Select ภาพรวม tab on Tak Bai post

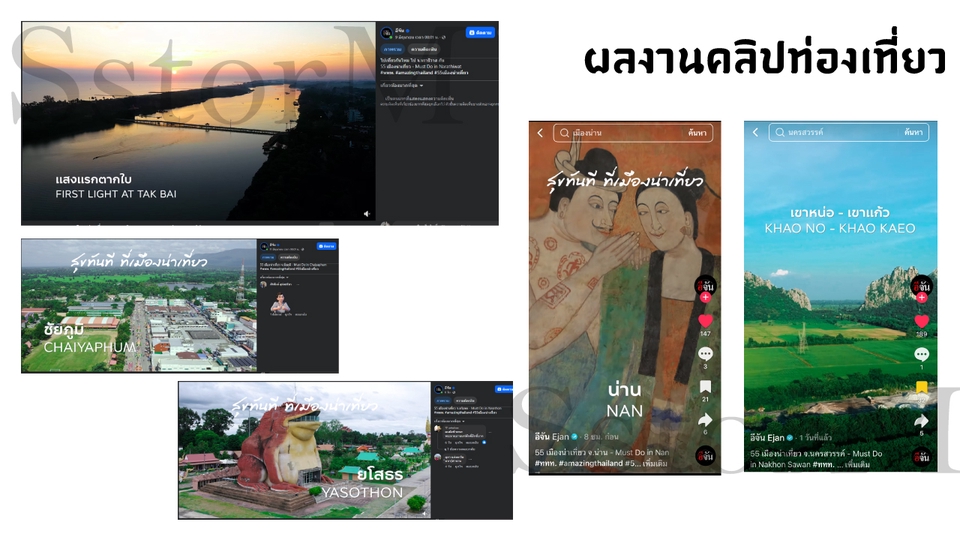click(392, 49)
